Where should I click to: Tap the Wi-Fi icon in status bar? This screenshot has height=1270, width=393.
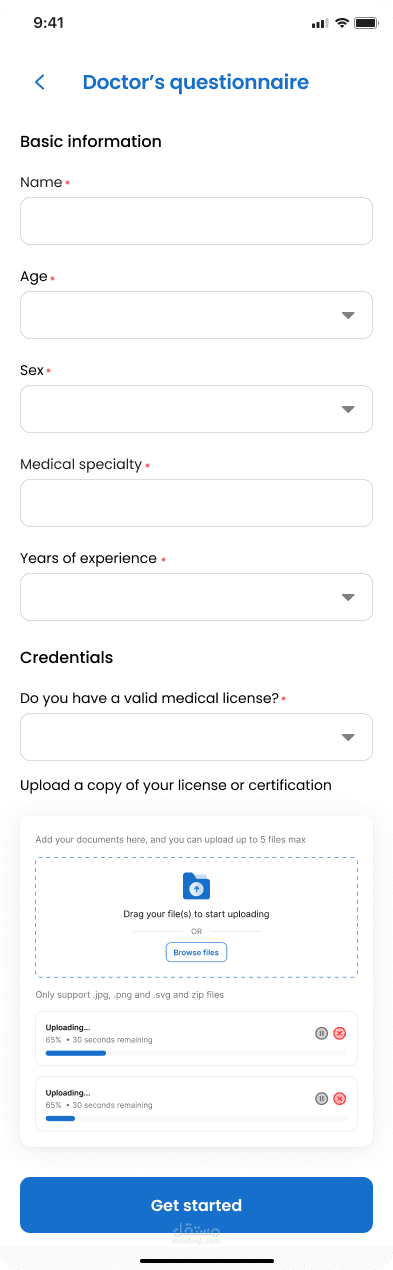341,23
